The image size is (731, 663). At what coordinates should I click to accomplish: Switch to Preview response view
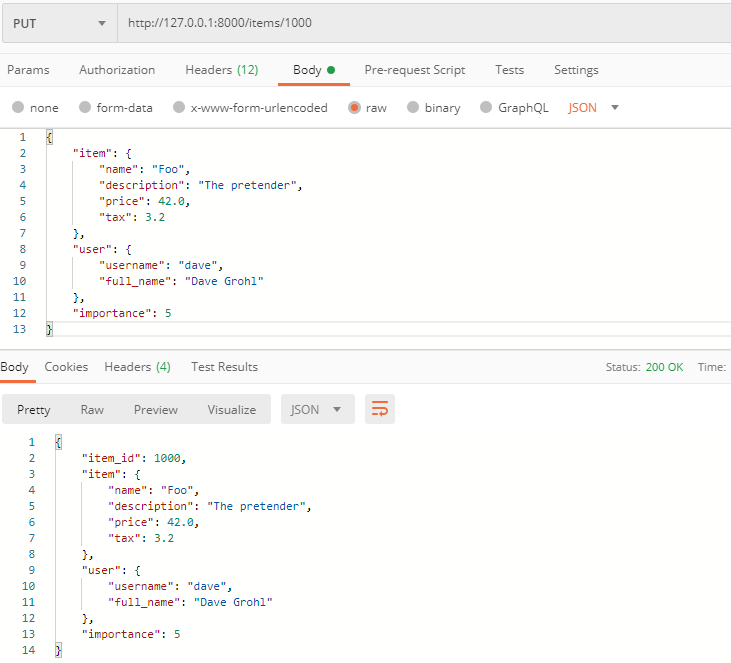[156, 409]
